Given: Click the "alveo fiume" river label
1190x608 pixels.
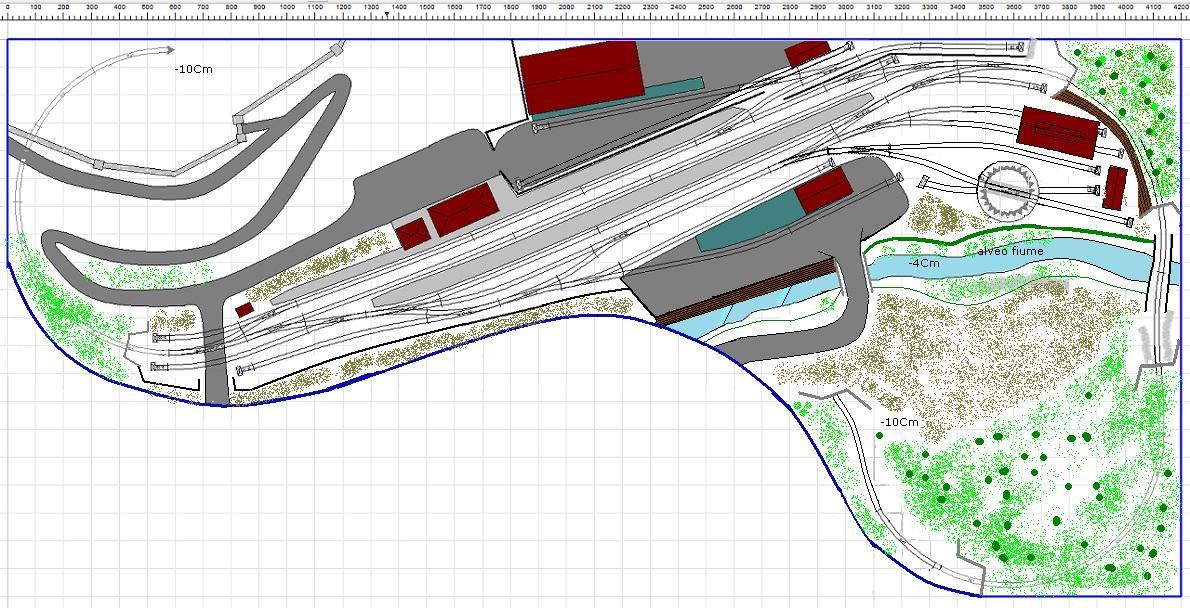Looking at the screenshot, I should (x=1009, y=252).
